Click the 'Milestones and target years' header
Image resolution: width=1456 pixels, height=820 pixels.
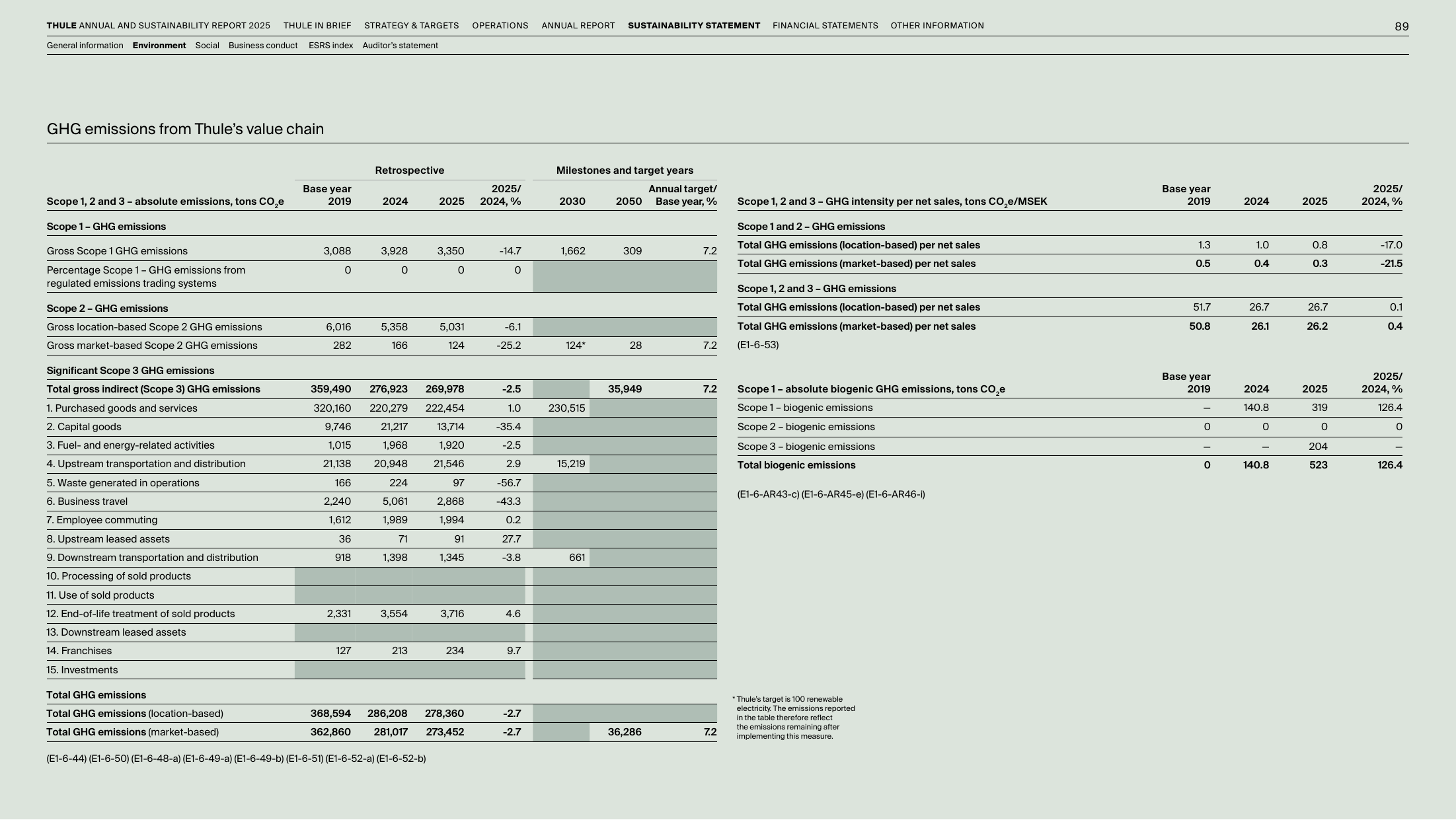[625, 170]
